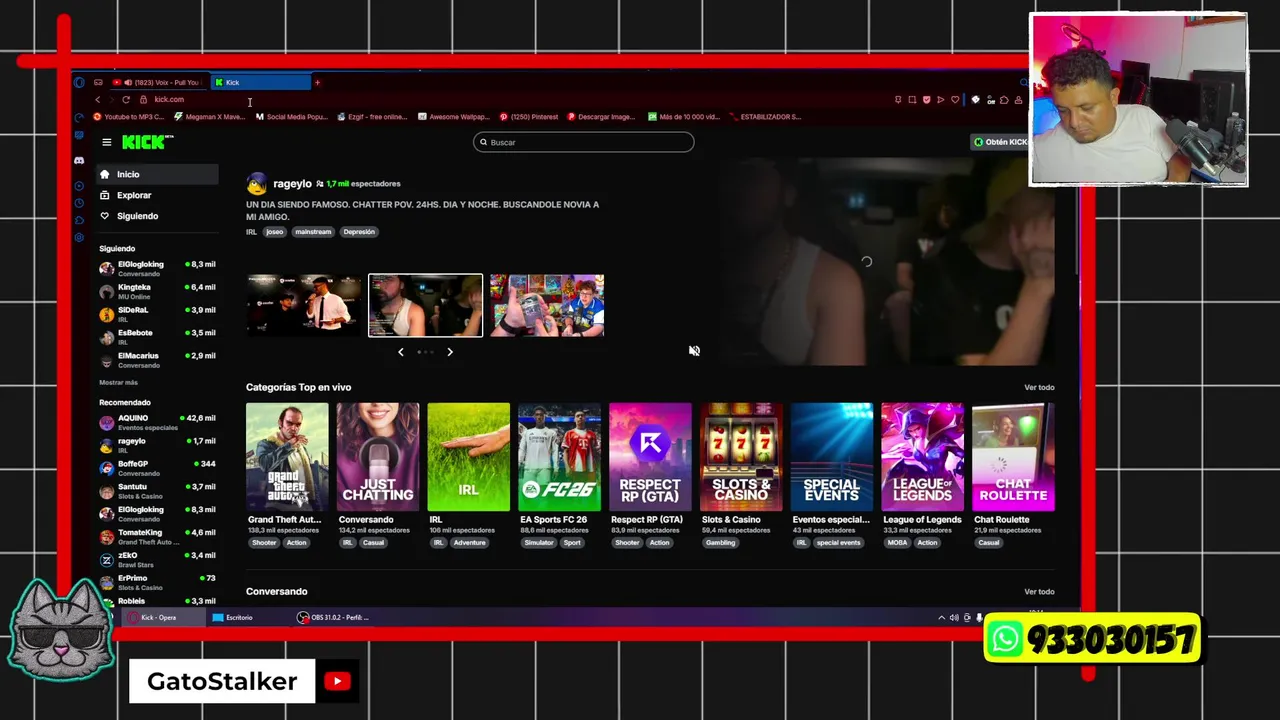1280x720 pixels.
Task: Open Youtube to MP3 bookmark
Action: click(x=129, y=117)
